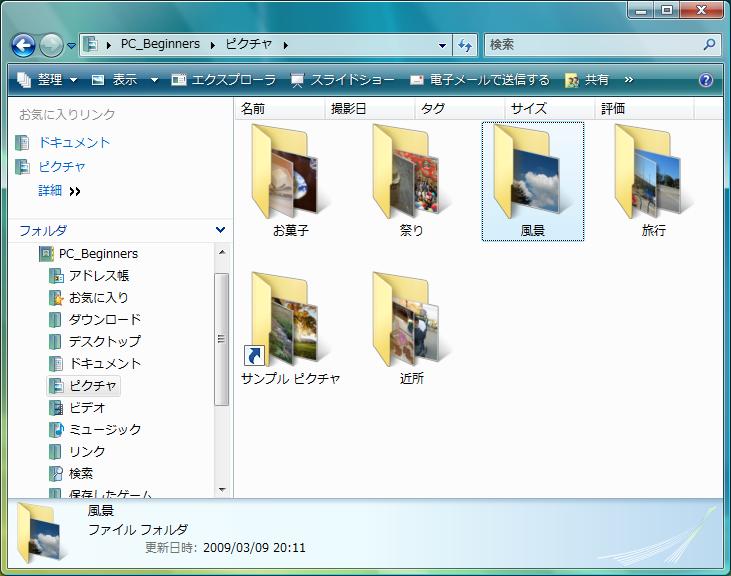Open the address bar history dropdown
Image resolution: width=731 pixels, height=576 pixels.
442,45
